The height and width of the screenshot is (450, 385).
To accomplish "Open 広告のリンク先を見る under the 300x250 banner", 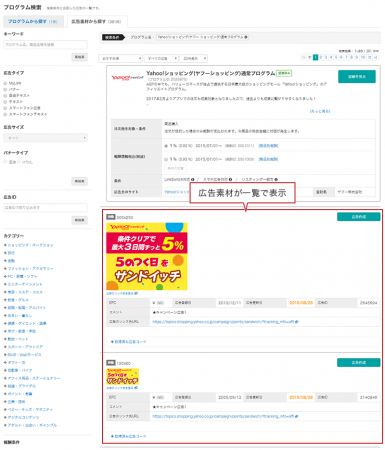I will 122,293.
